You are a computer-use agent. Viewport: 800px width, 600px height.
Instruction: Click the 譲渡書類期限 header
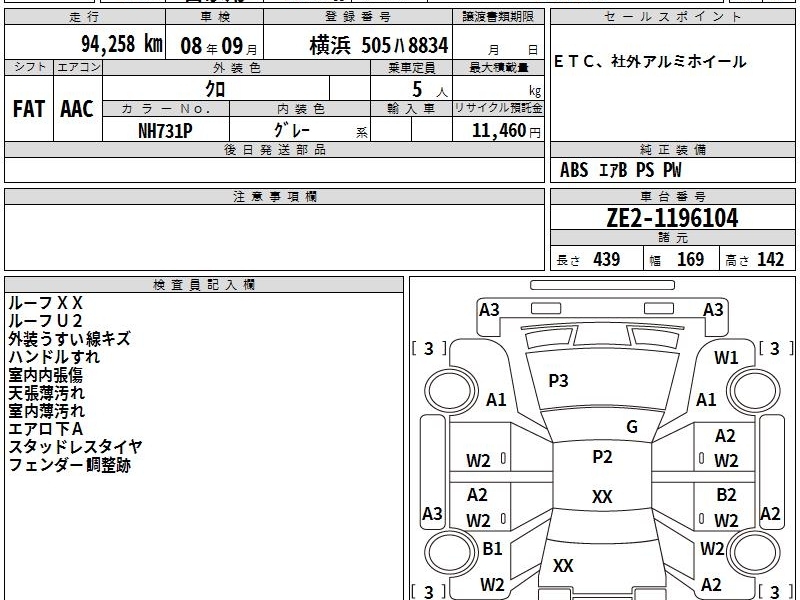point(498,17)
